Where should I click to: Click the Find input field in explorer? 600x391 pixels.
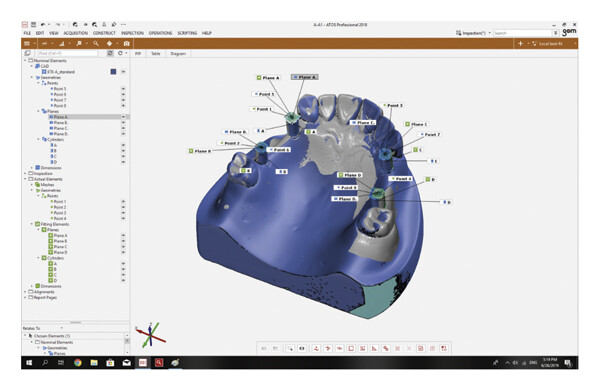67,53
